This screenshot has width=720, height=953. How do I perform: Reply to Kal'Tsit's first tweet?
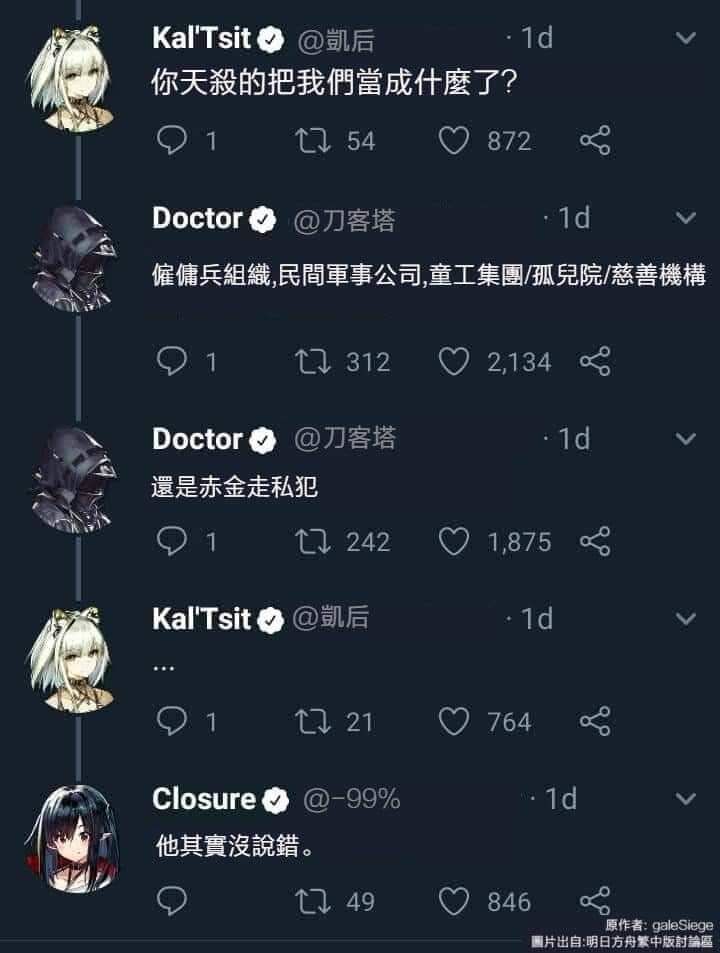pos(171,140)
